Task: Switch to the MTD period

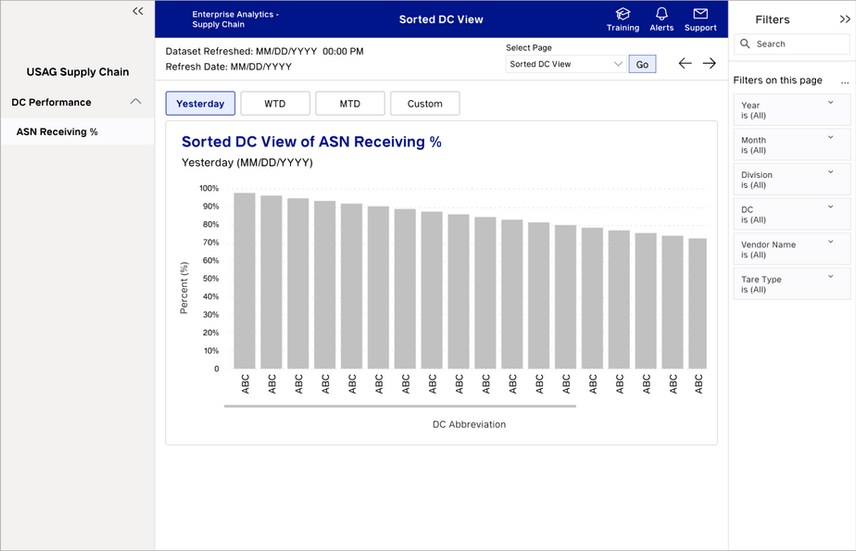Action: pos(350,103)
